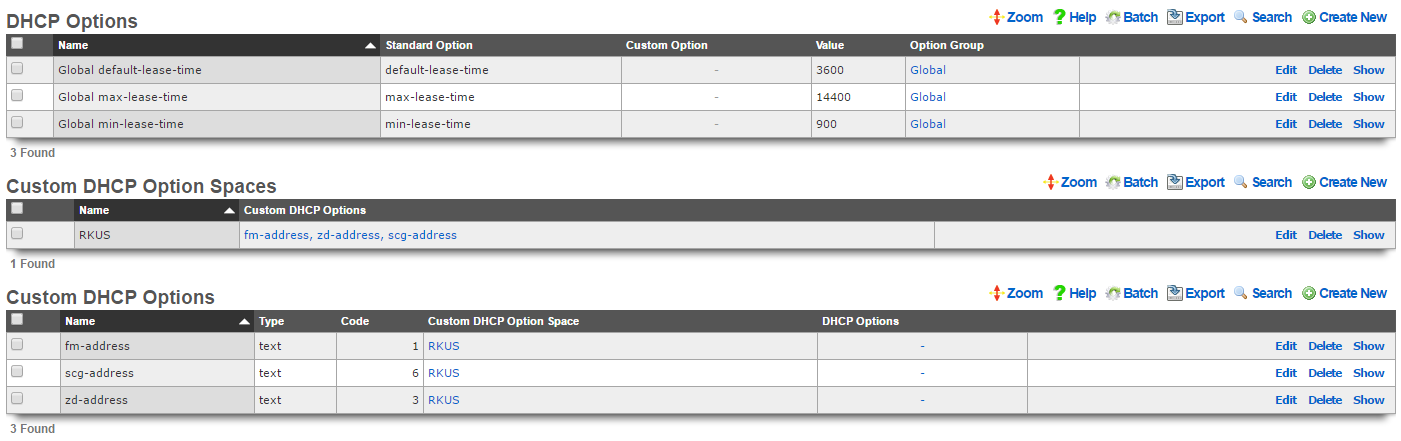Click Create New plus icon for Custom DHCP Options
This screenshot has height=441, width=1401.
[x=1309, y=293]
